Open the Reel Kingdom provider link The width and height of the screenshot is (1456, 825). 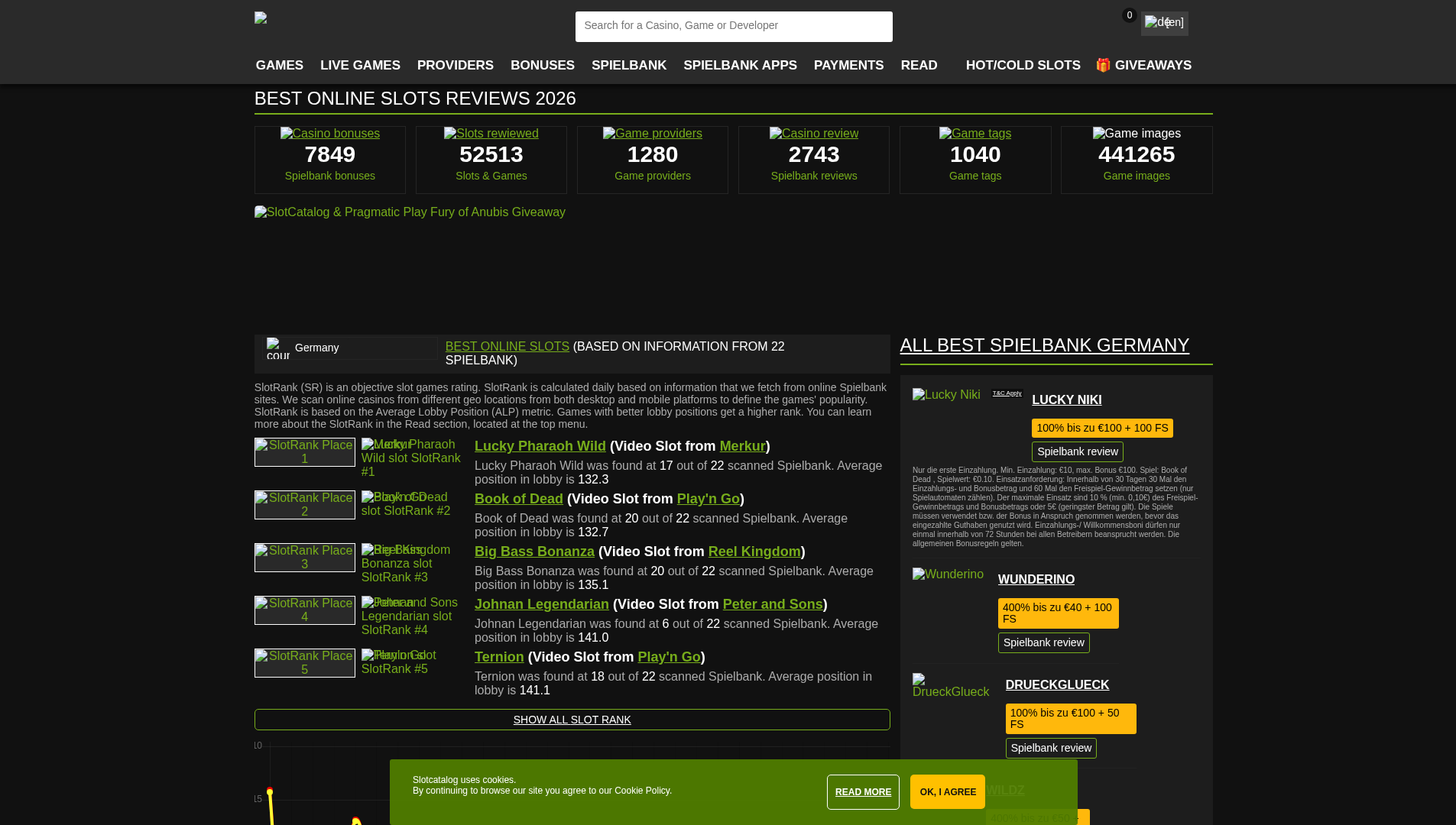point(754,552)
